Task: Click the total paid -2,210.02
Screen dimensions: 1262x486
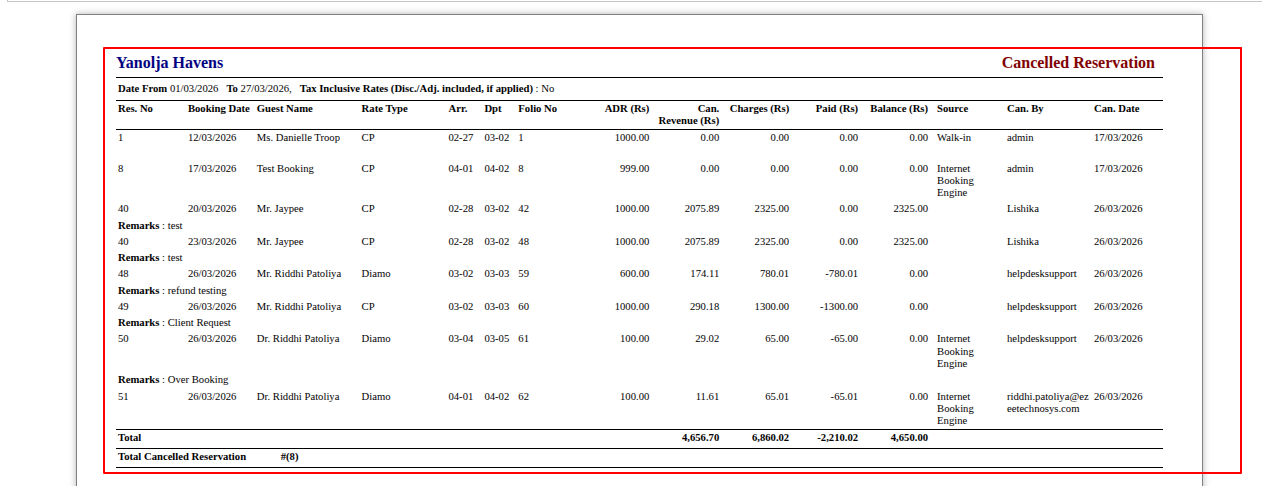Action: (x=837, y=438)
